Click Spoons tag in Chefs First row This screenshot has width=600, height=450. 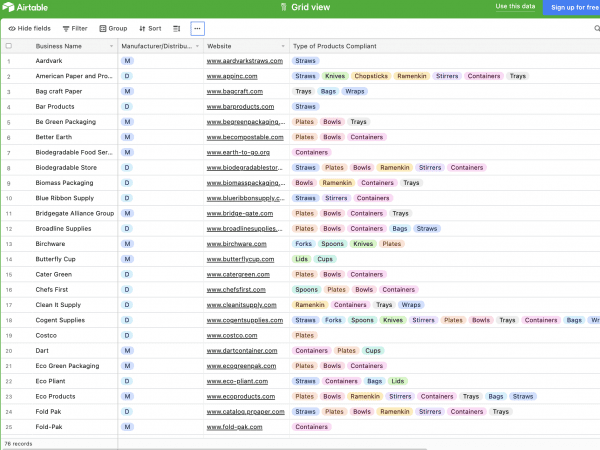tap(307, 290)
